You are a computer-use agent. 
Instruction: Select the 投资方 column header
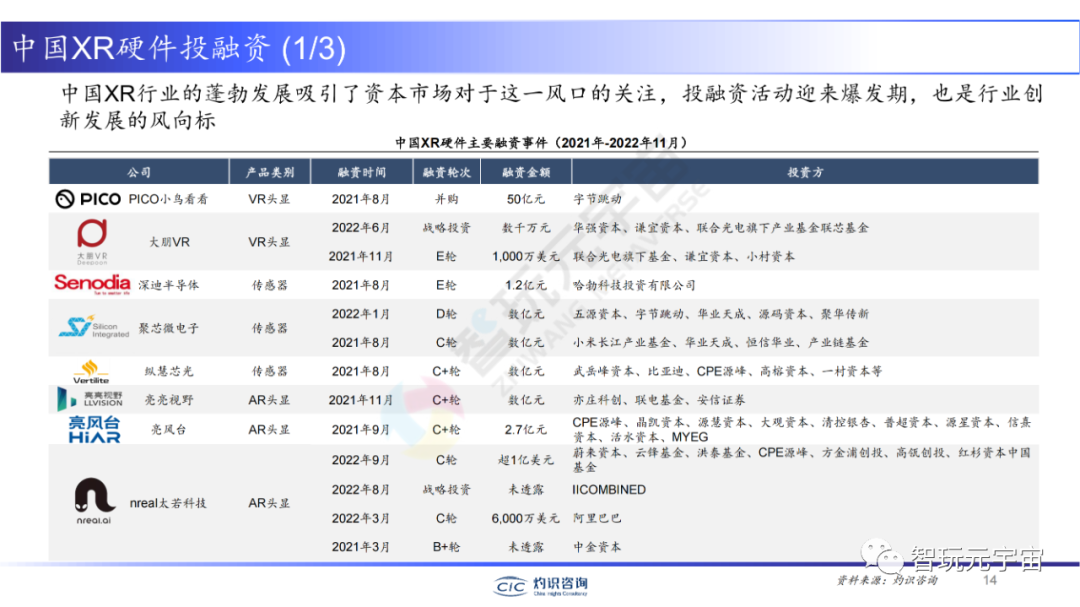pos(804,172)
